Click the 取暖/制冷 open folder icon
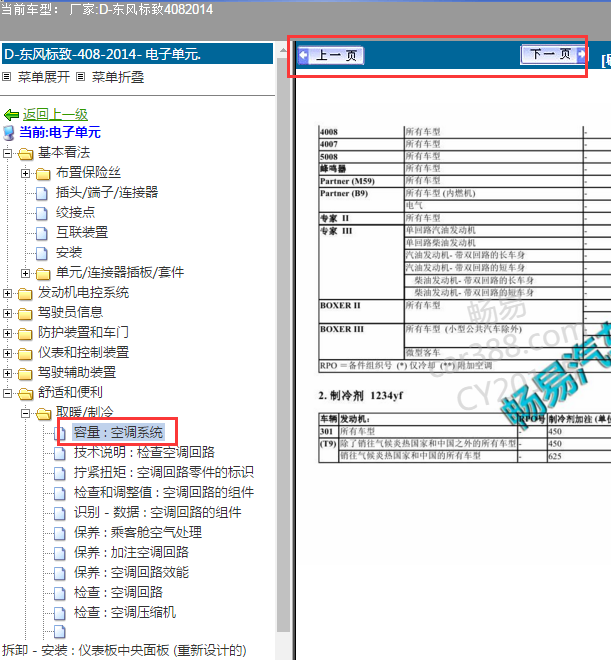The height and width of the screenshot is (660, 611). click(x=43, y=413)
